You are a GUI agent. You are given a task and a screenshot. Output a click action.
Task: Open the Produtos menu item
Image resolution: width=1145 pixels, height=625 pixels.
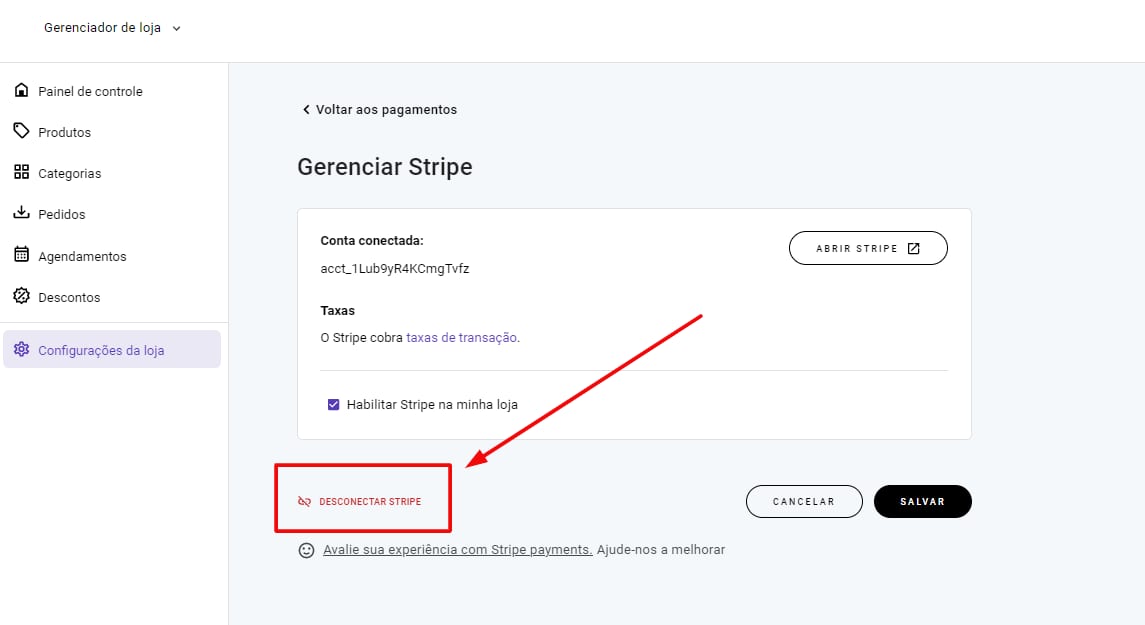click(64, 132)
